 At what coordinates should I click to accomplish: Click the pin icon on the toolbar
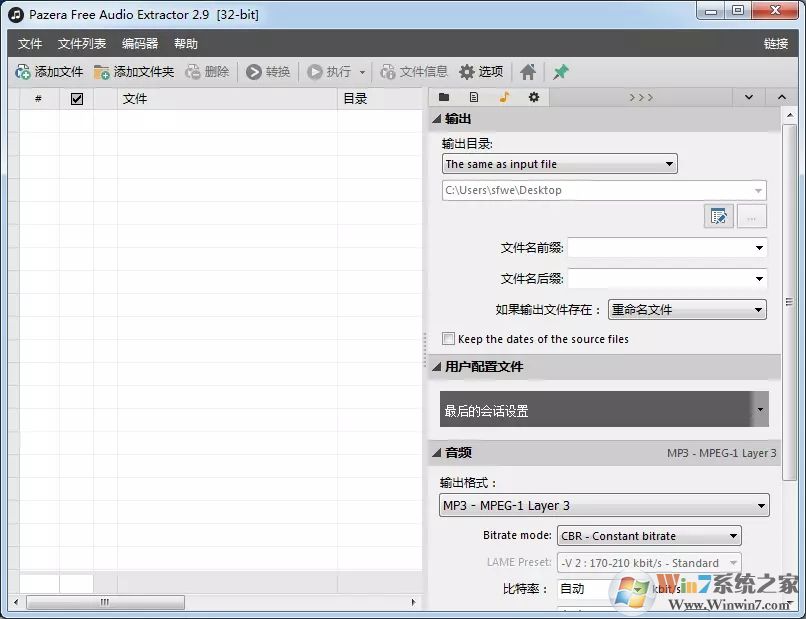[560, 71]
